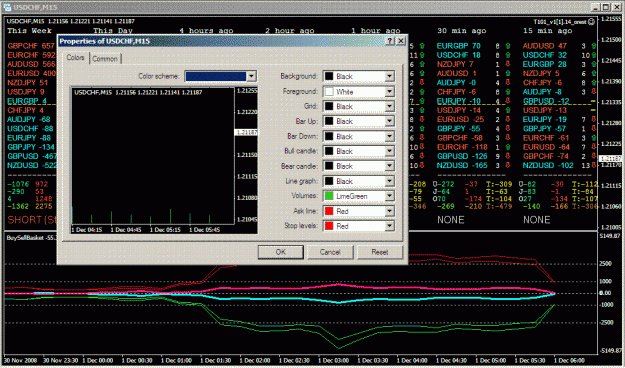Viewport: 625px width, 368px height.
Task: Click the 1.21187 price label in preview
Action: (x=246, y=132)
